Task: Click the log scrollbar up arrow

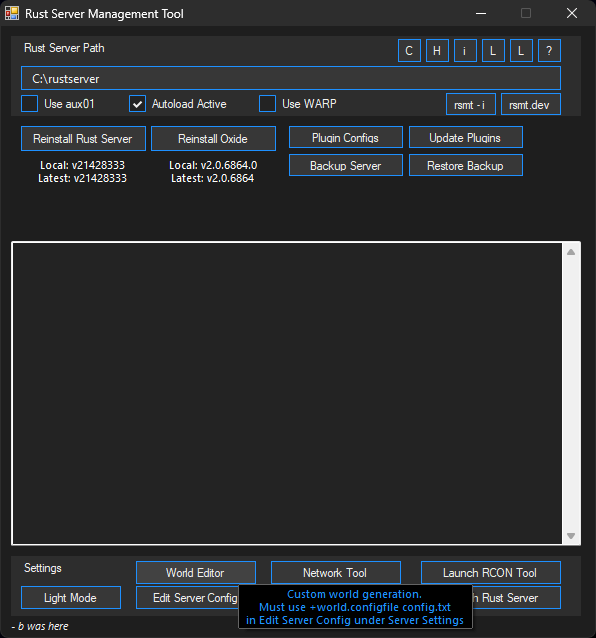Action: point(571,252)
